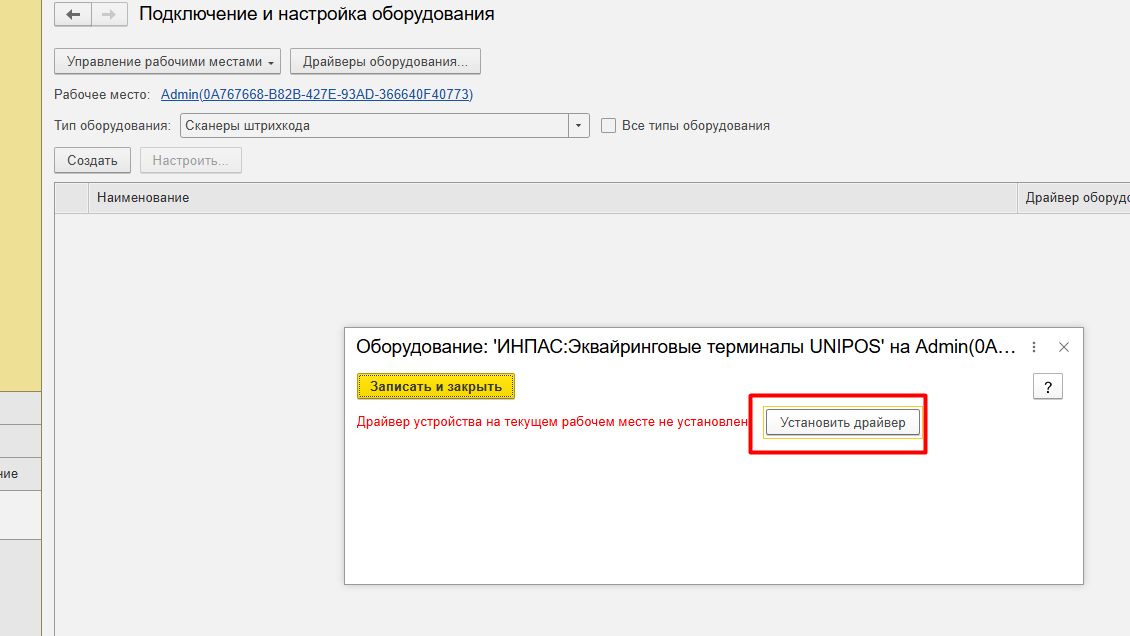The height and width of the screenshot is (636, 1130).
Task: Click the 'Настроить...' button
Action: (x=190, y=160)
